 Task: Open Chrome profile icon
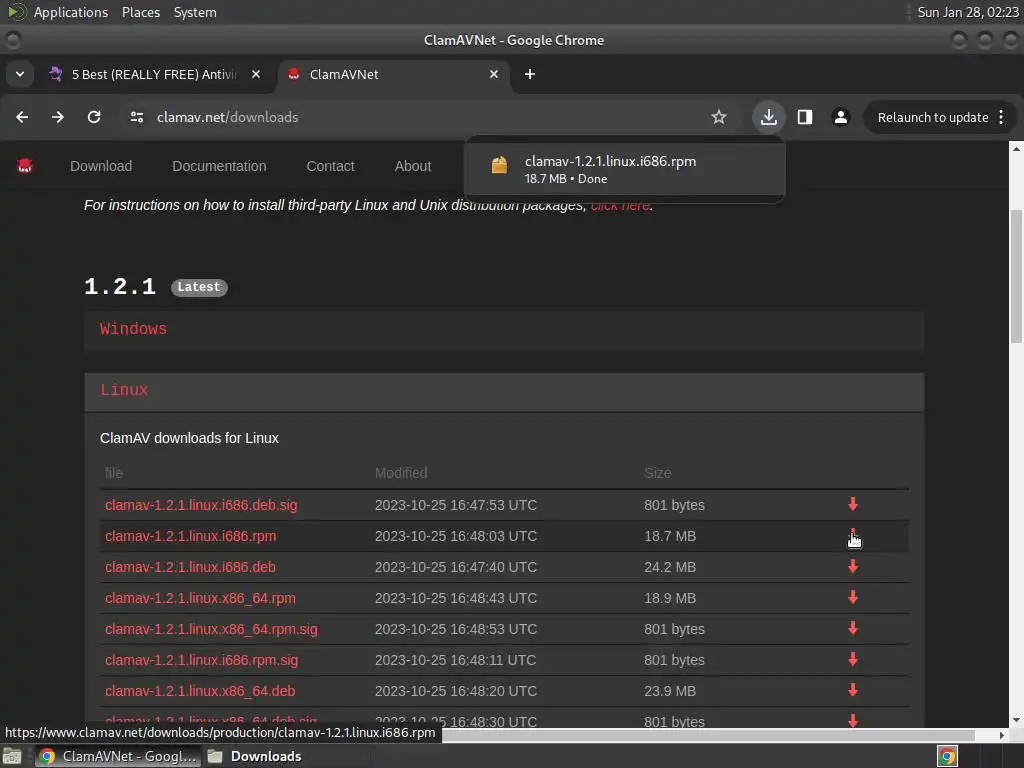[840, 117]
